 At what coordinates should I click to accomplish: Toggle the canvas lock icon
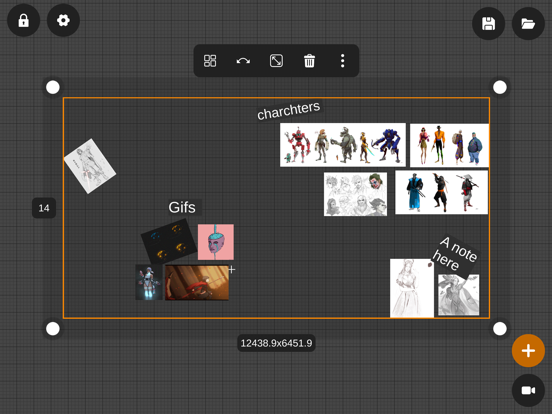tap(24, 20)
